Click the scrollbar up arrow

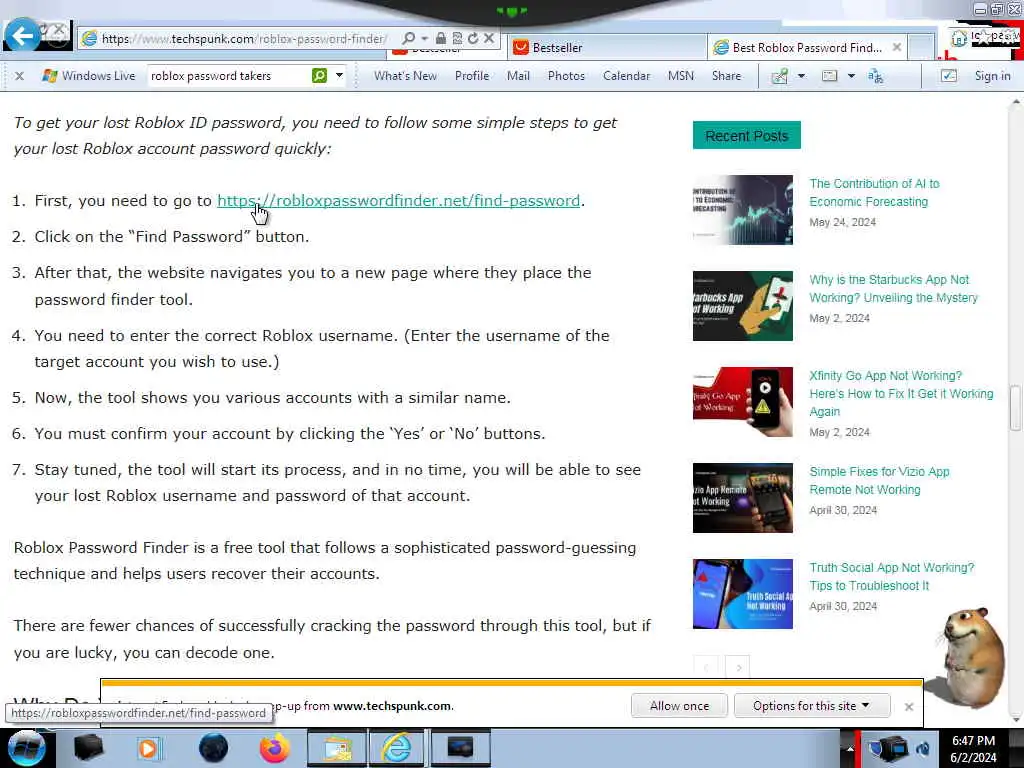click(1016, 102)
